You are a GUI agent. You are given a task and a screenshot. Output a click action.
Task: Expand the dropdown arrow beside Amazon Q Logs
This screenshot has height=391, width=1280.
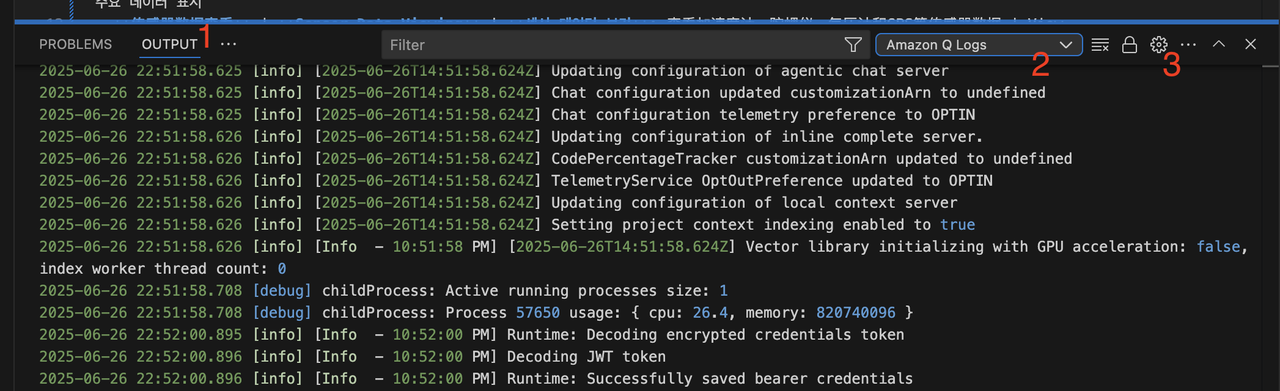point(1067,44)
